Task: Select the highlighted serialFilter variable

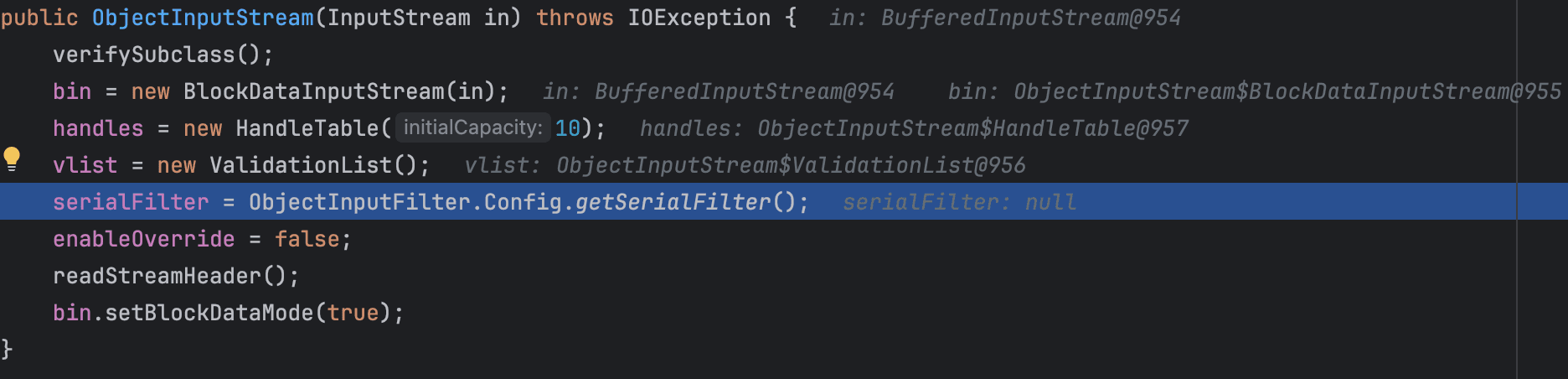Action: click(131, 202)
